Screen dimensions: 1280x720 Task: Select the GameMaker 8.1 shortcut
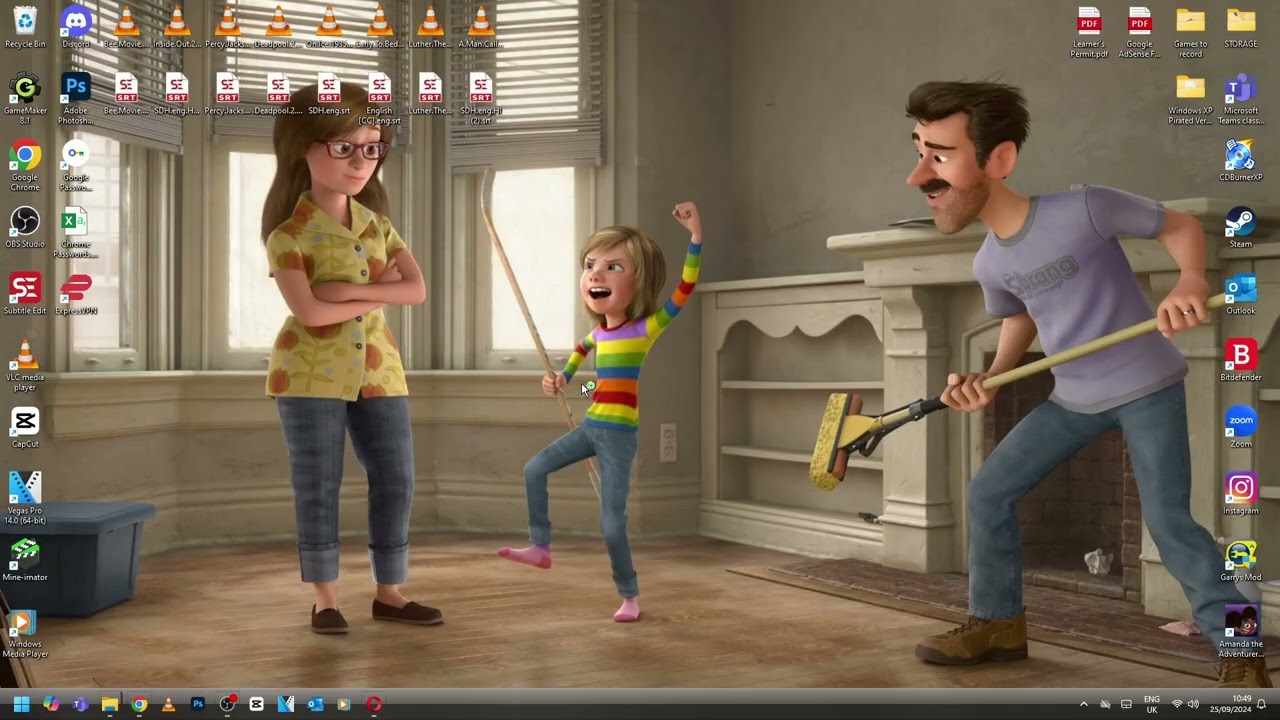25,98
